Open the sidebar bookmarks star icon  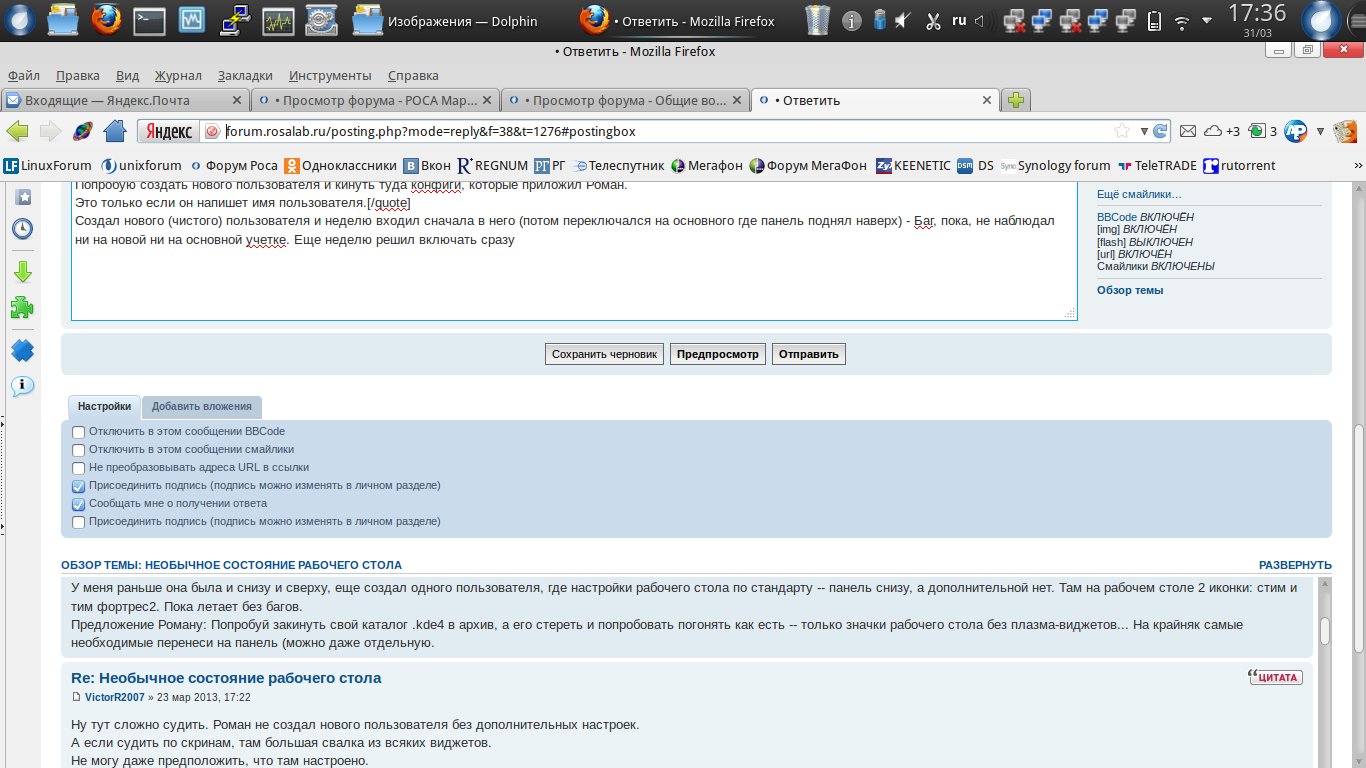pos(22,197)
